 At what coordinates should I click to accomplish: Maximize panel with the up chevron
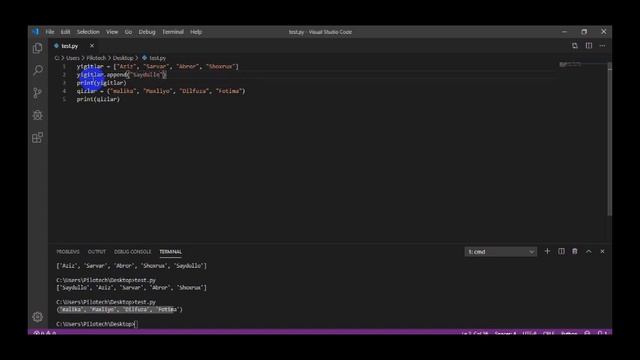pos(589,251)
